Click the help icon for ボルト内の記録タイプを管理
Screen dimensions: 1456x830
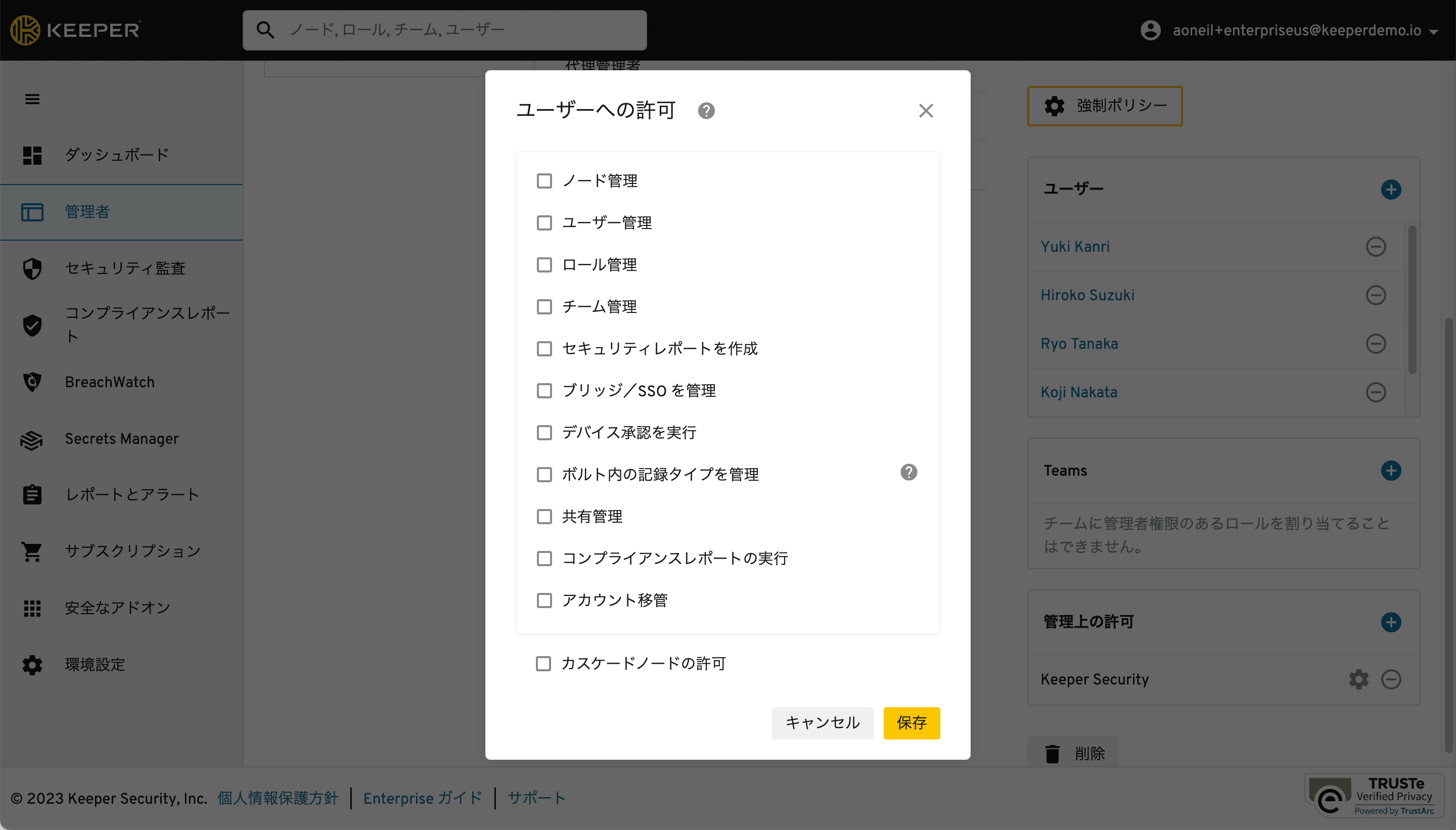(x=908, y=472)
